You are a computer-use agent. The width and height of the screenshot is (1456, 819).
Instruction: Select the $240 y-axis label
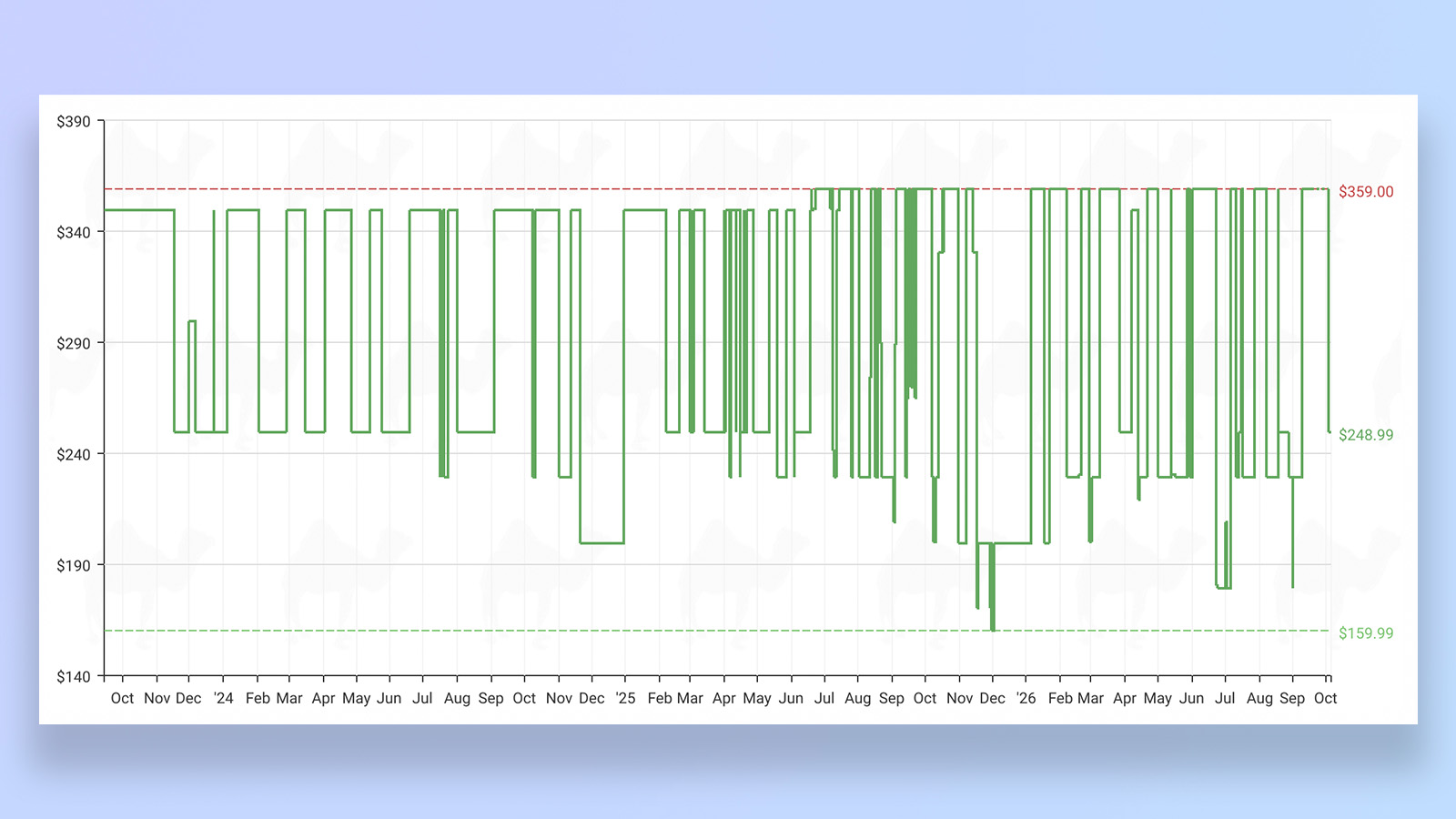tap(74, 454)
